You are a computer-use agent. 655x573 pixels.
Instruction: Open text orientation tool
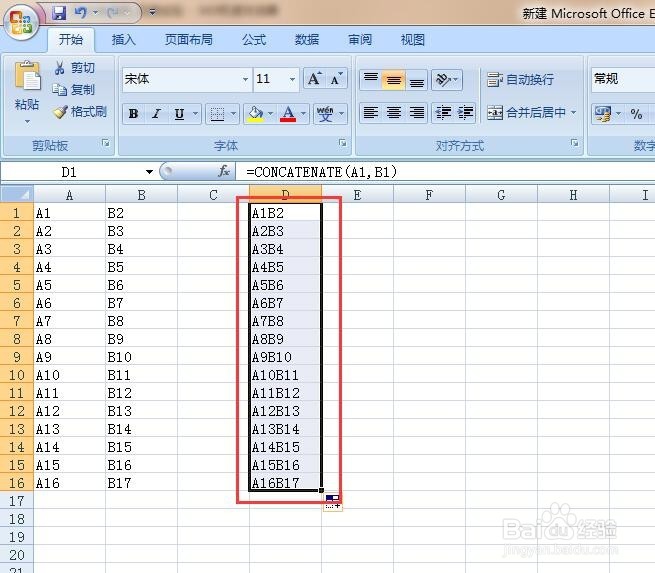(x=447, y=79)
